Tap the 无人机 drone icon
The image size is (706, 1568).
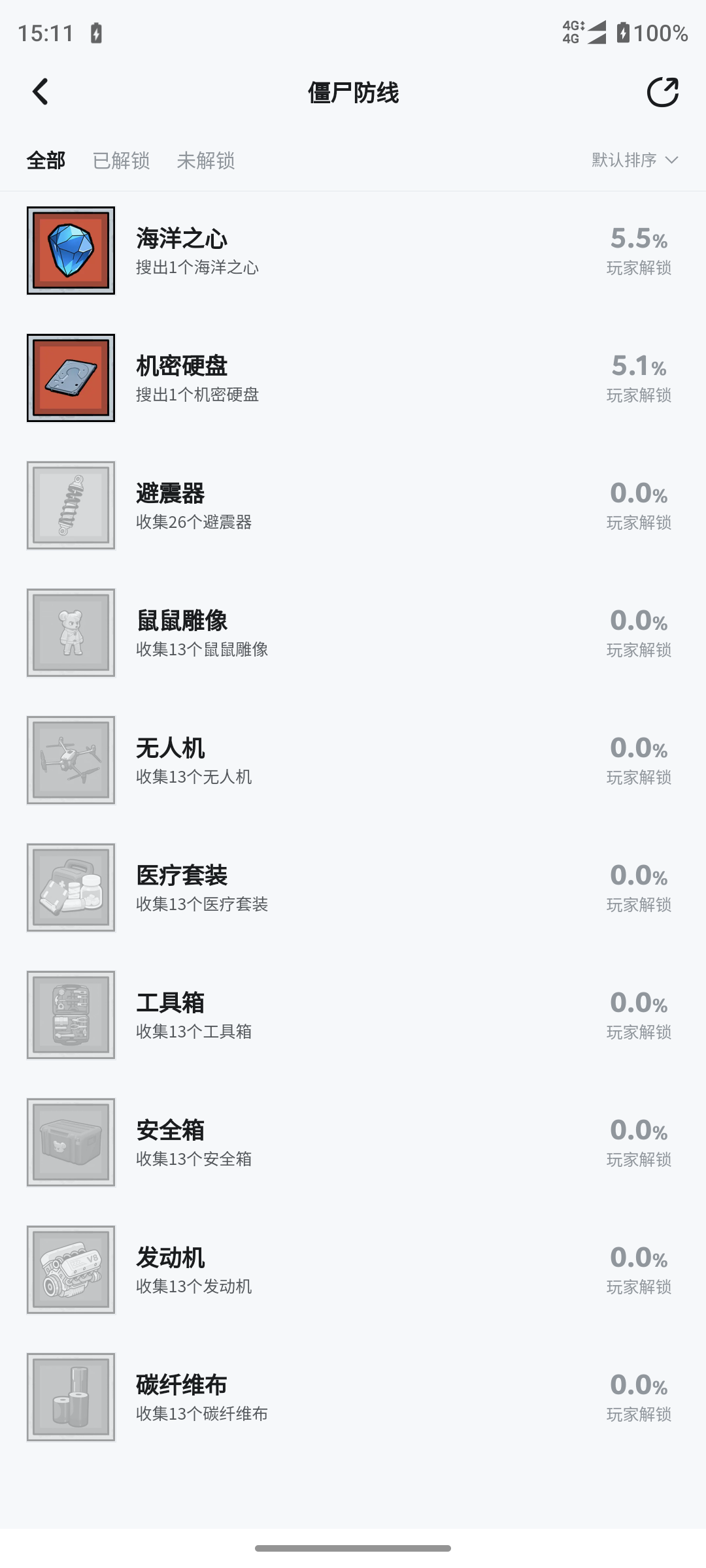click(x=71, y=760)
